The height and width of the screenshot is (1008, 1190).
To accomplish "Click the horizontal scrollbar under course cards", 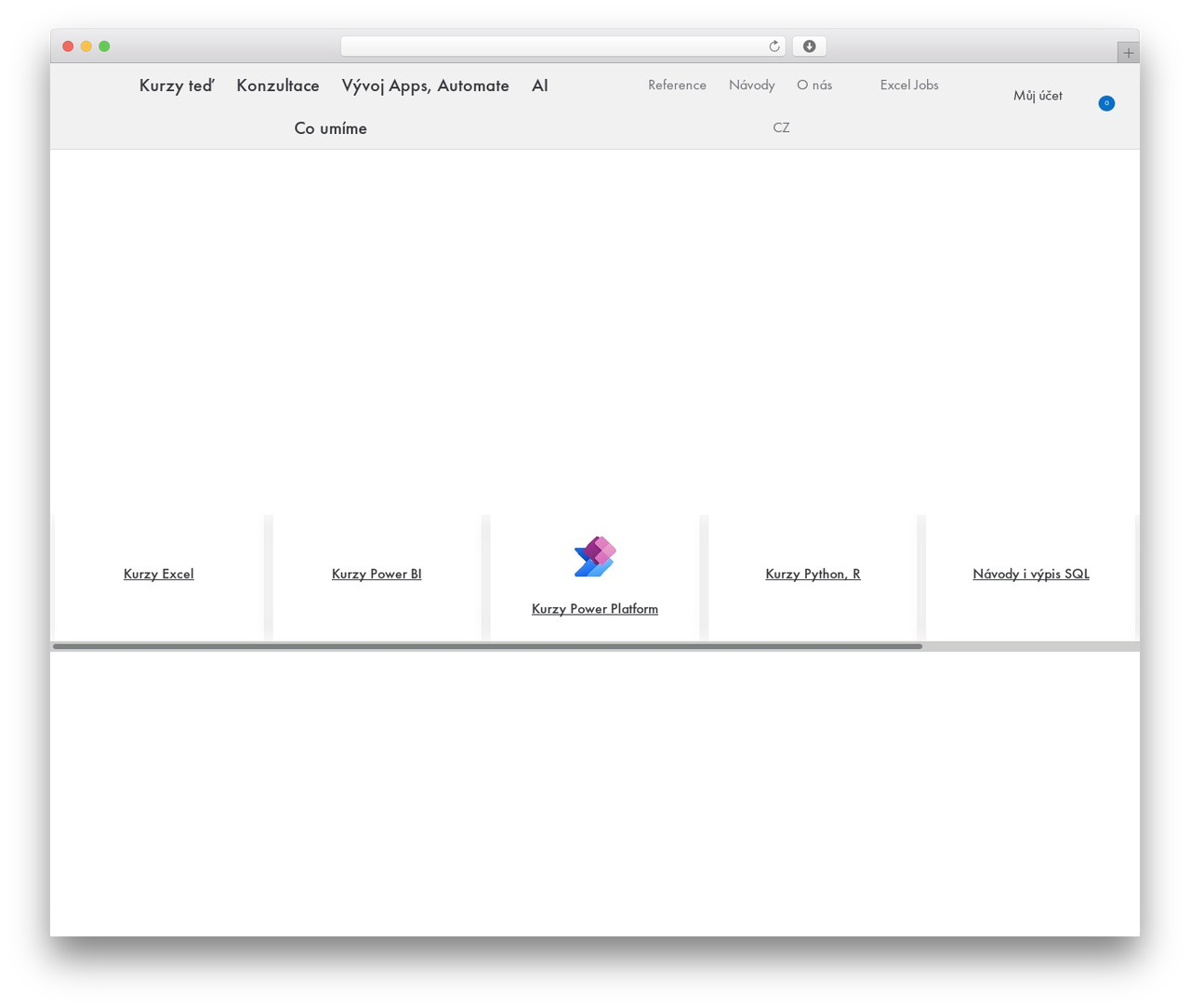I will [x=487, y=646].
